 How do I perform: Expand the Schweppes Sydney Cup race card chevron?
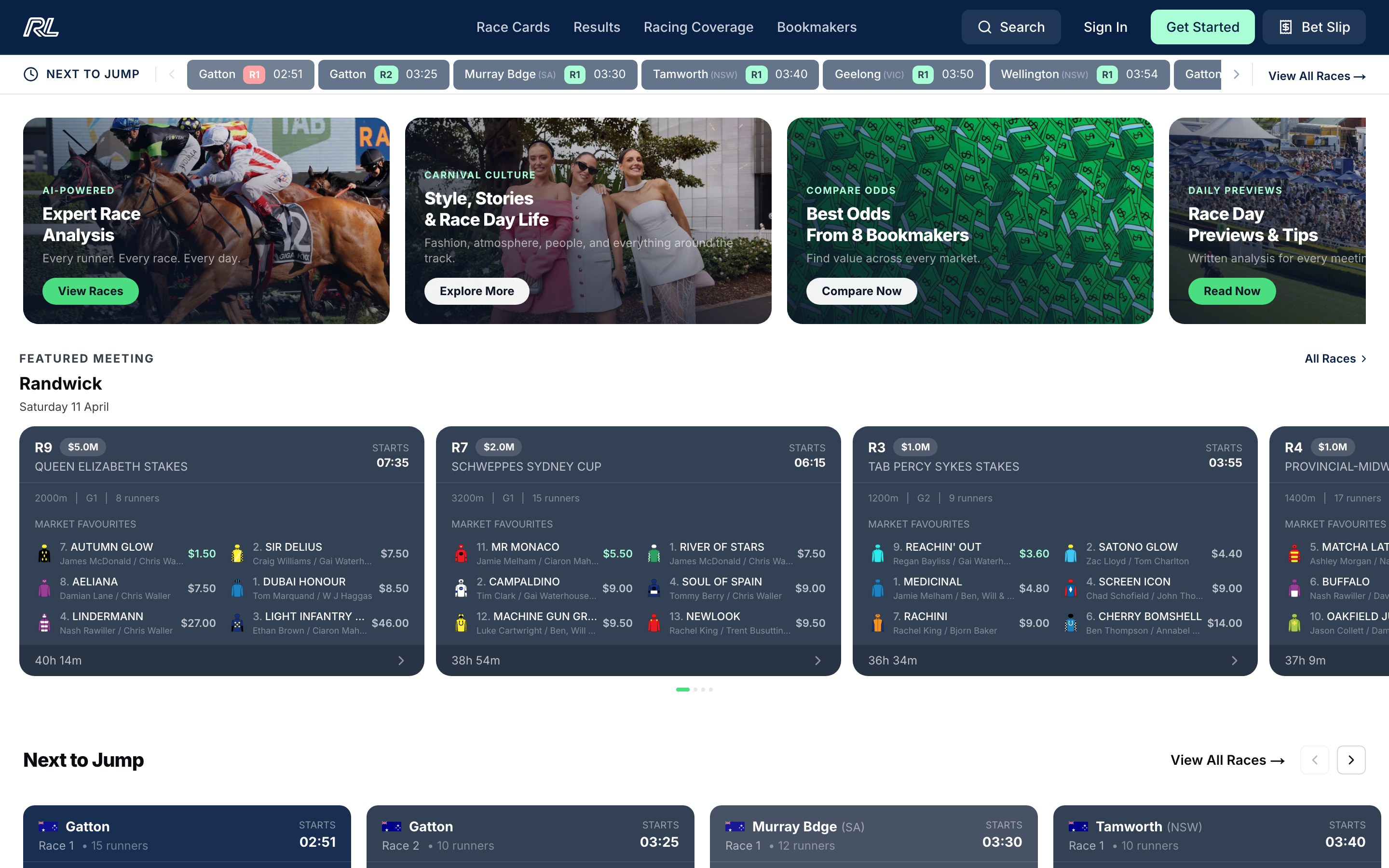pyautogui.click(x=817, y=661)
